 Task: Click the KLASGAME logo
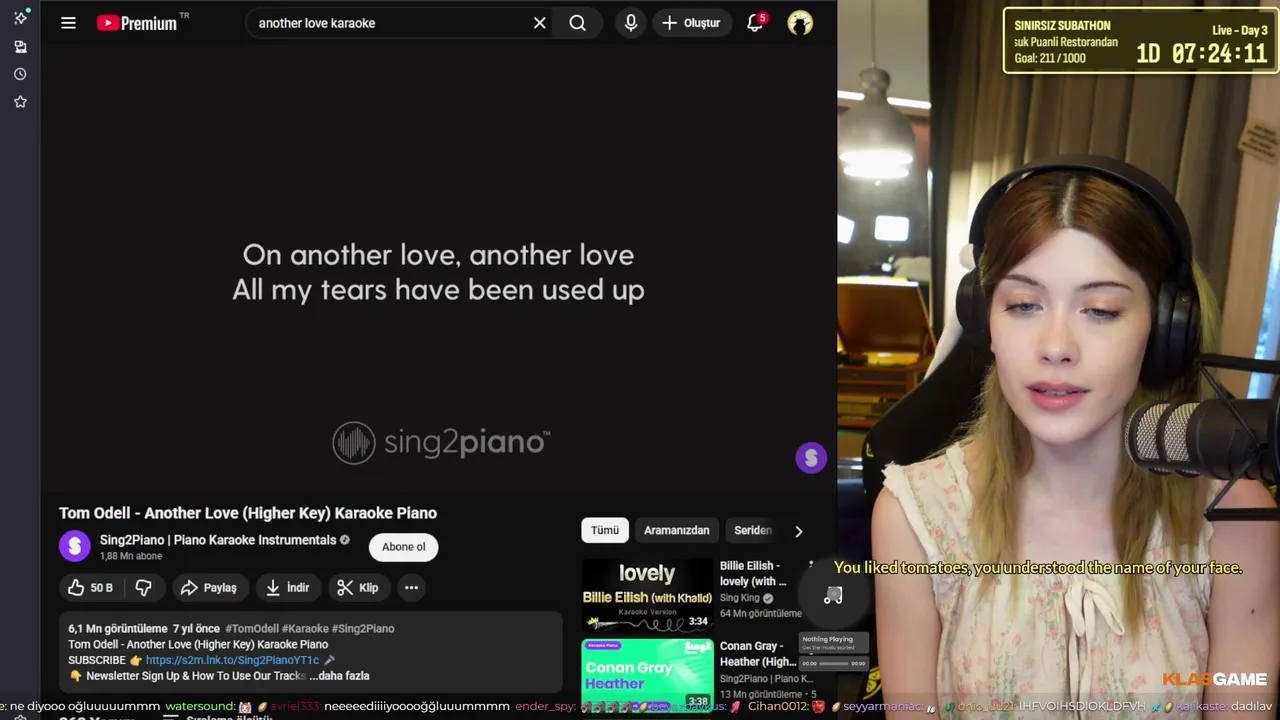(x=1214, y=680)
